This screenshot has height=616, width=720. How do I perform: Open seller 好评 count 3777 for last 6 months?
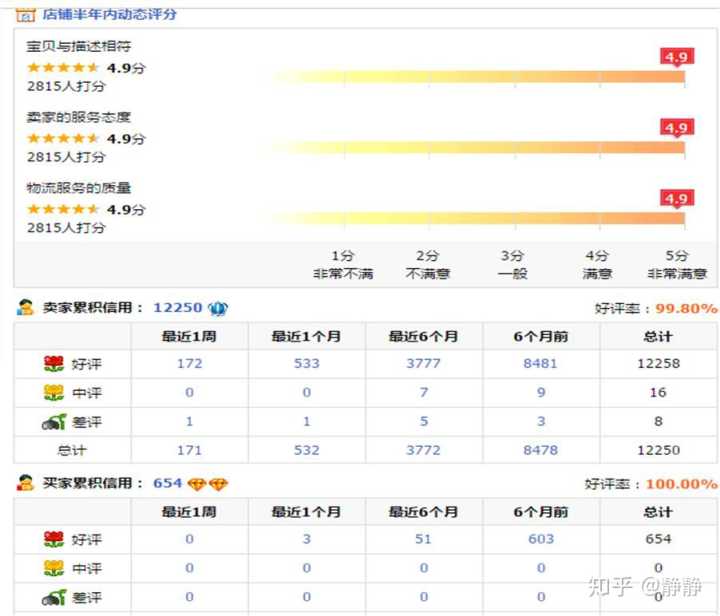pos(423,364)
